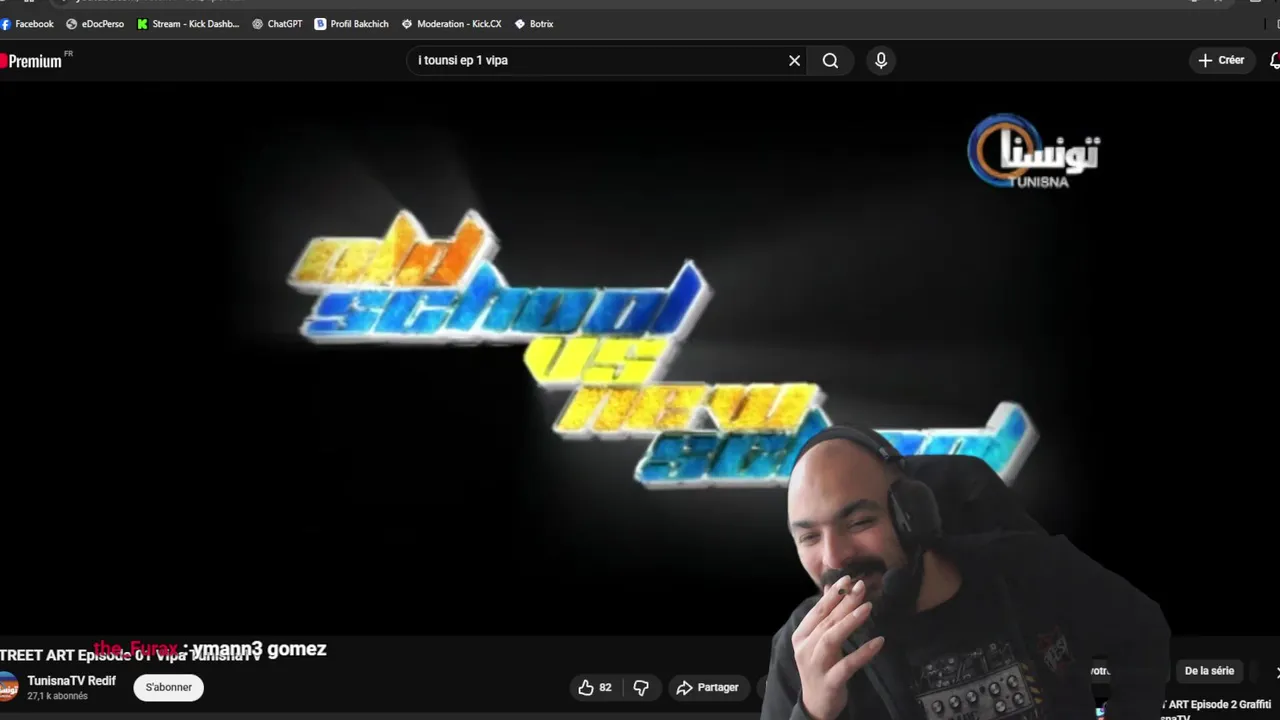Open the notifications bell
This screenshot has width=1280, height=720.
[1274, 61]
